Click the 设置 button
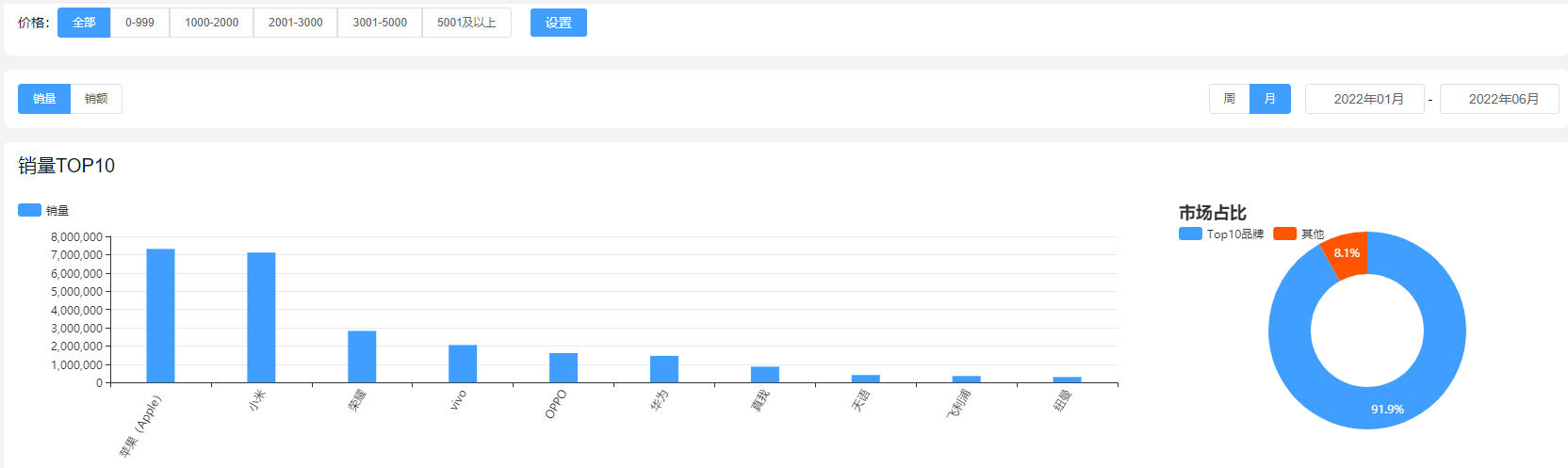Screen dimensions: 1568x468 click(x=558, y=23)
